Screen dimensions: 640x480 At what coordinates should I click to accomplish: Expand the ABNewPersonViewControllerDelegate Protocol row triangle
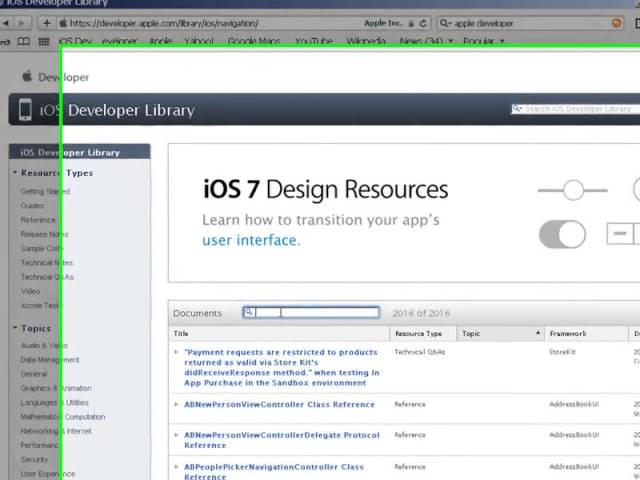[176, 435]
